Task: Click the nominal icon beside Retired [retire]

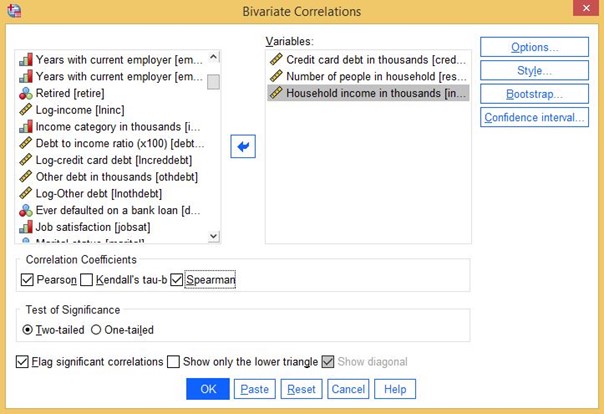Action: point(26,93)
